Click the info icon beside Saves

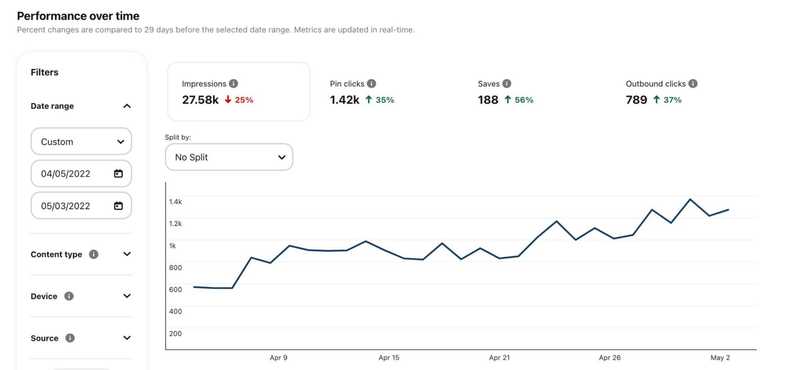[x=506, y=84]
